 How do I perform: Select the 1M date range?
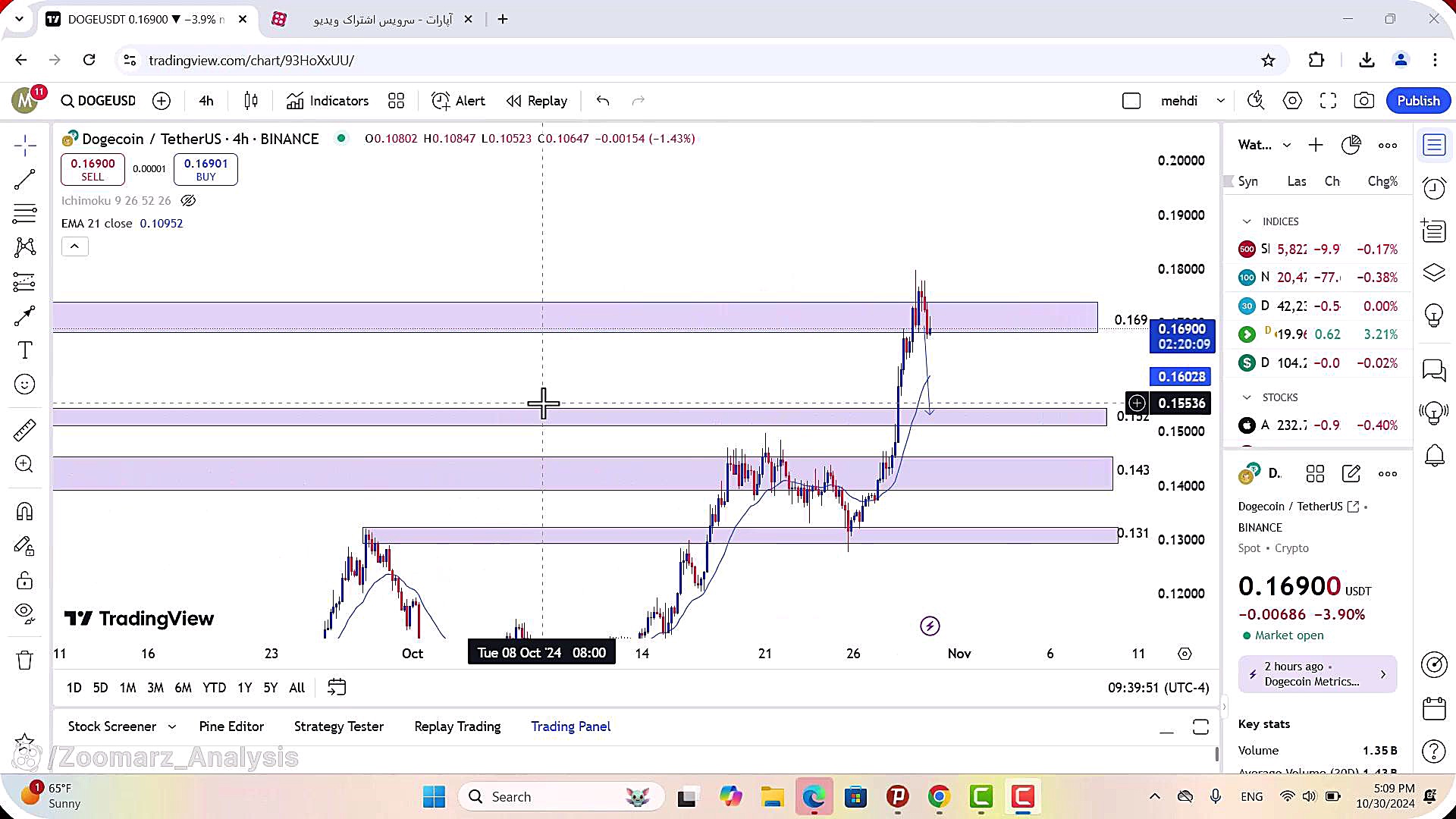(127, 688)
